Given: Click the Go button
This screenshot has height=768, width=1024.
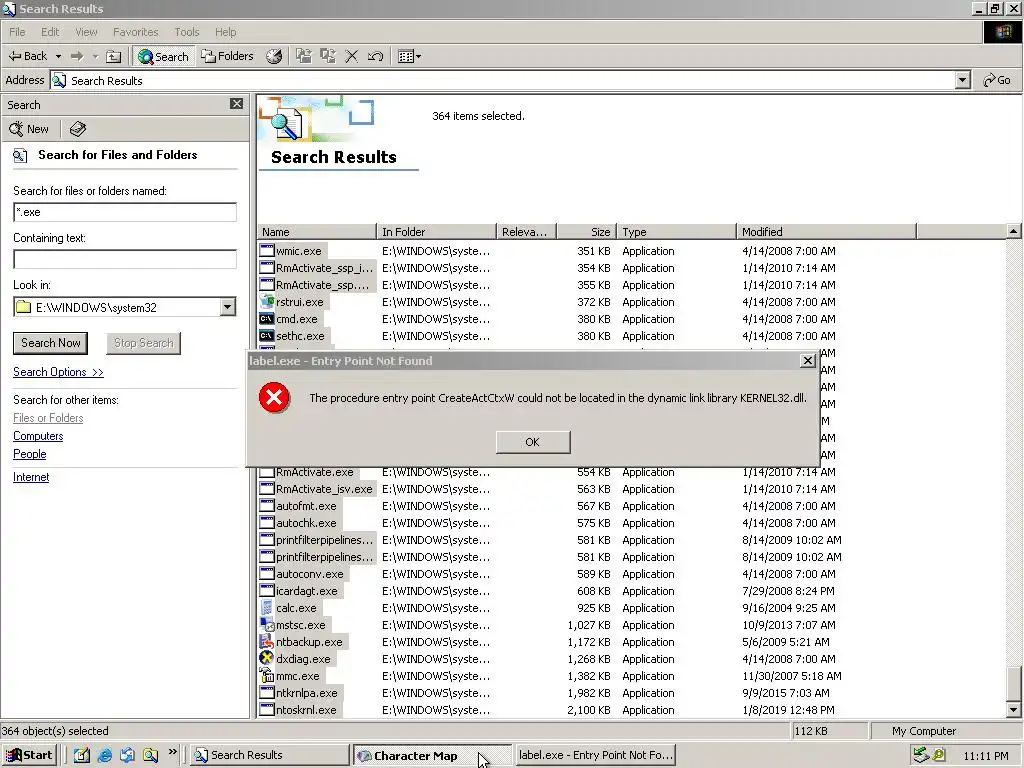Looking at the screenshot, I should [997, 80].
